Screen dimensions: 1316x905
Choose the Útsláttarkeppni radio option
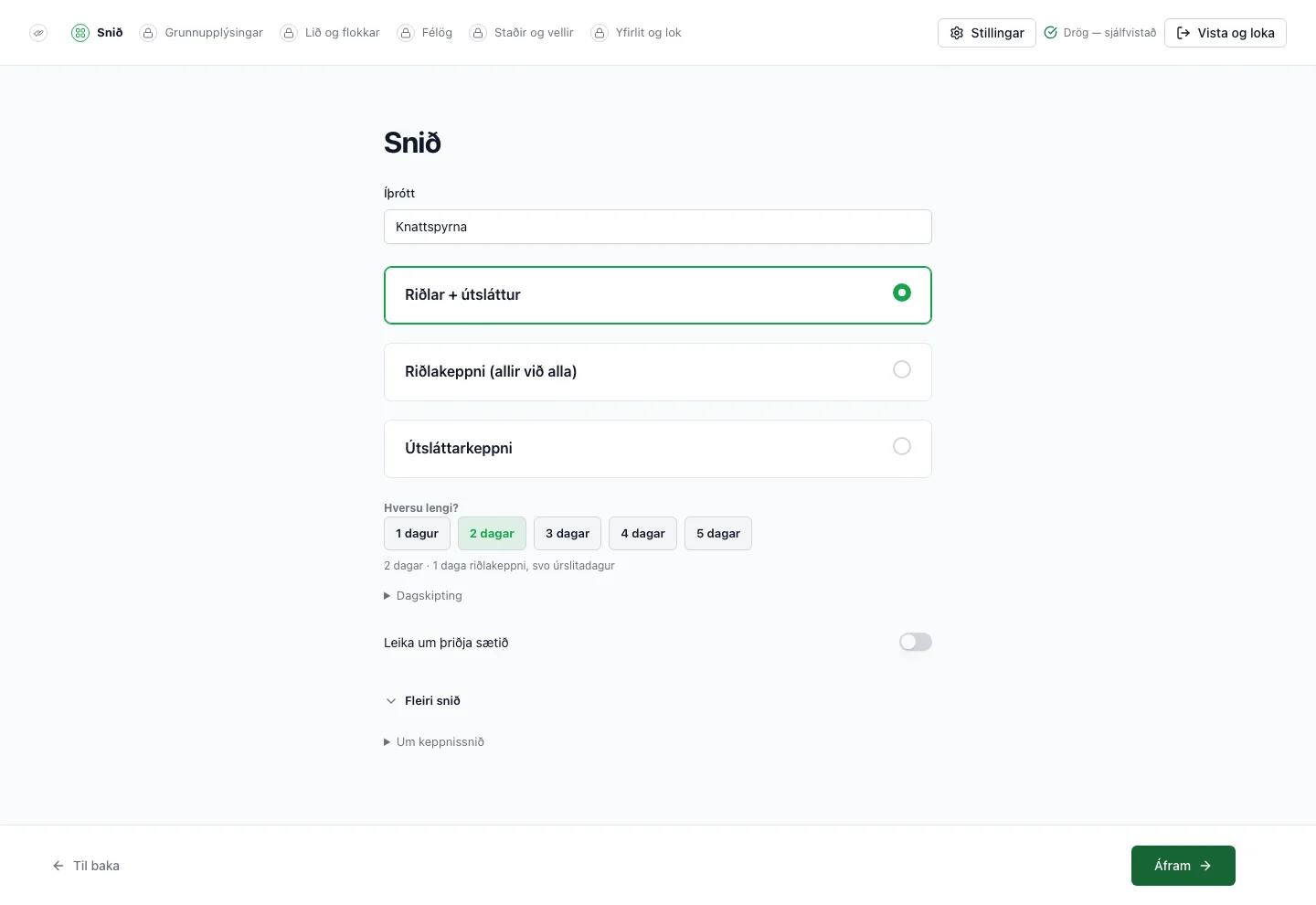coord(658,449)
